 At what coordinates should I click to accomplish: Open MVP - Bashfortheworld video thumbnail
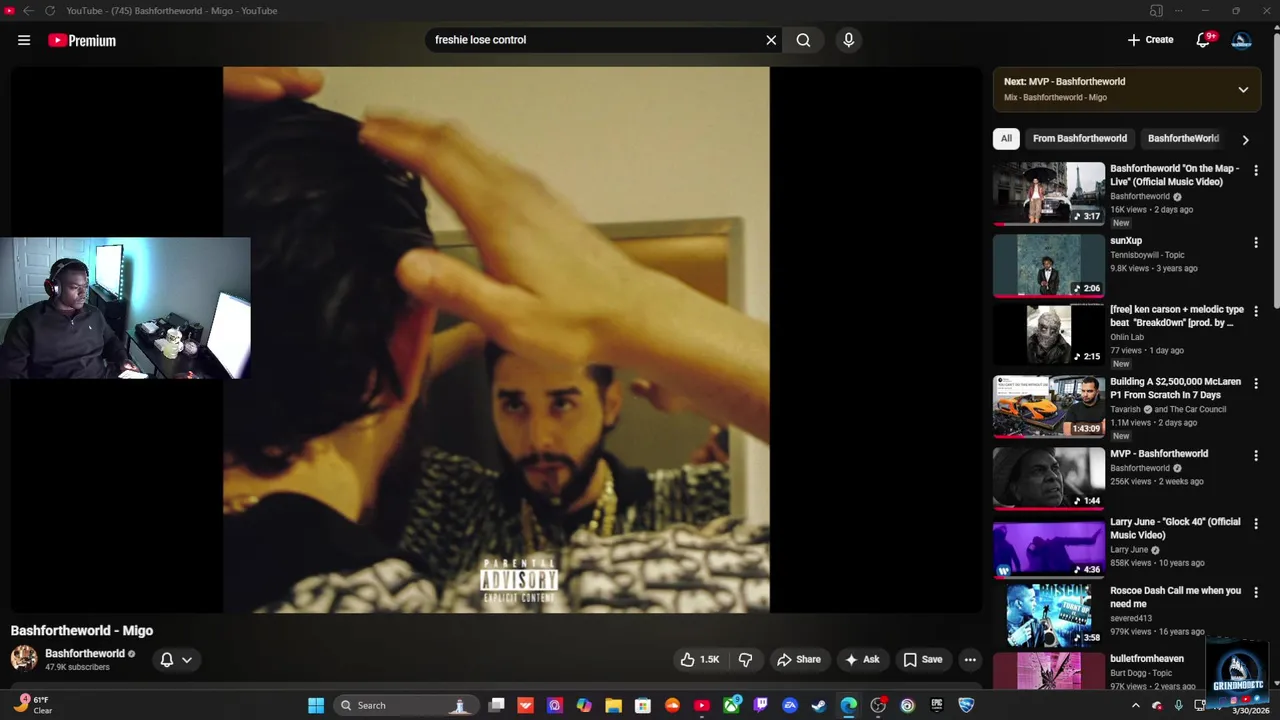tap(1049, 479)
